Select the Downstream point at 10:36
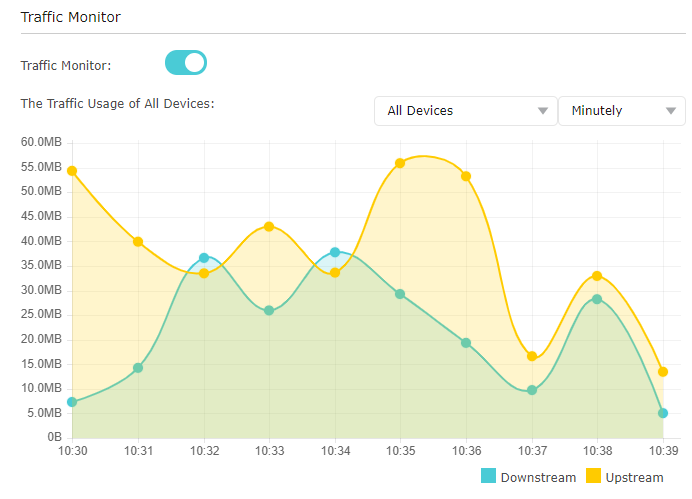692x499 pixels. click(466, 343)
